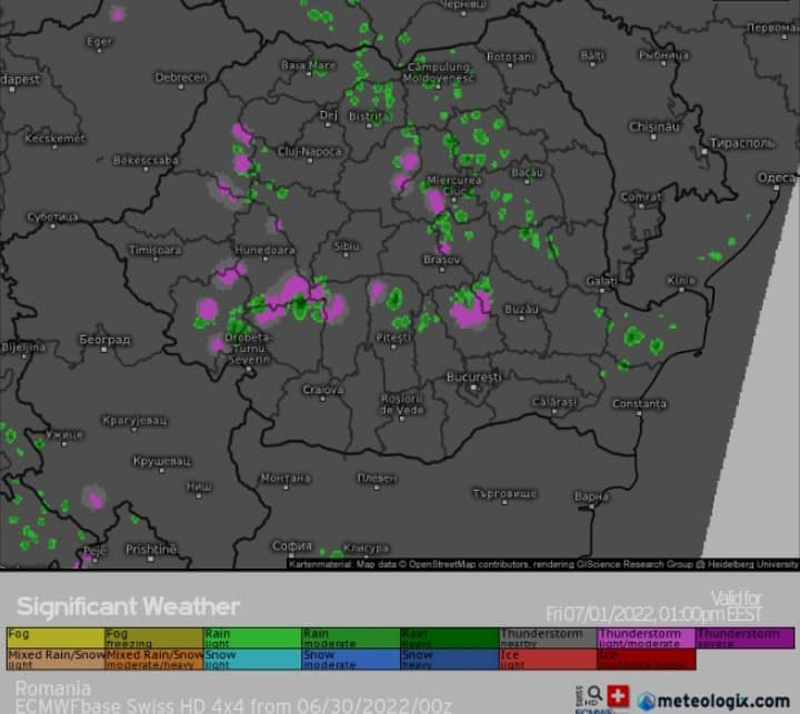Open the meteologix.com link

pyautogui.click(x=723, y=700)
